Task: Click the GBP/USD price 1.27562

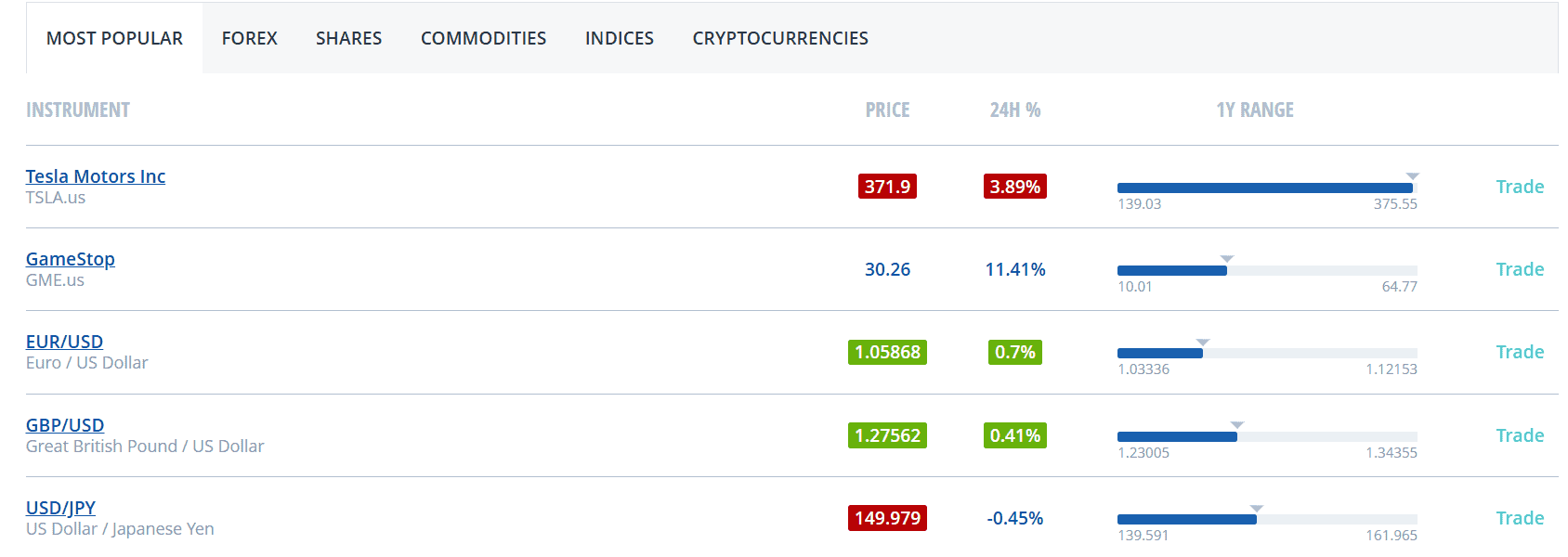Action: [x=887, y=435]
